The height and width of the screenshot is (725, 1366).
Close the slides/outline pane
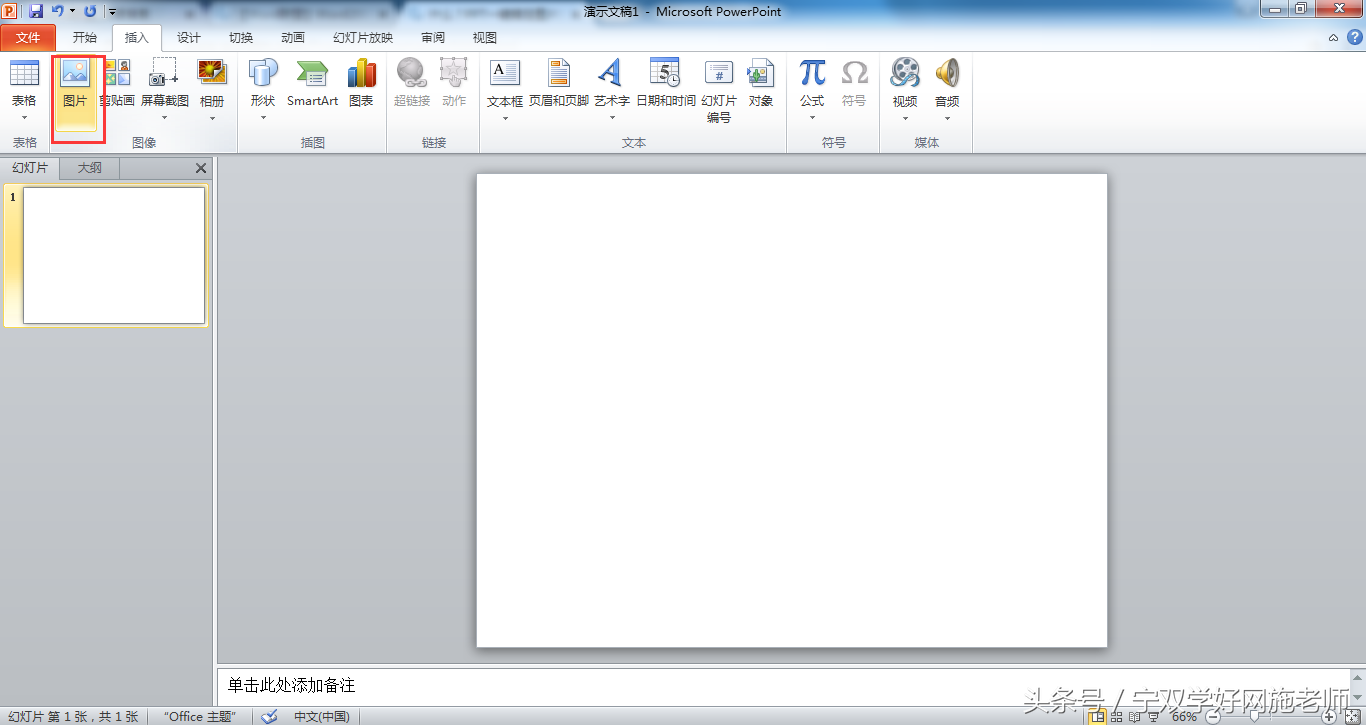[x=201, y=168]
